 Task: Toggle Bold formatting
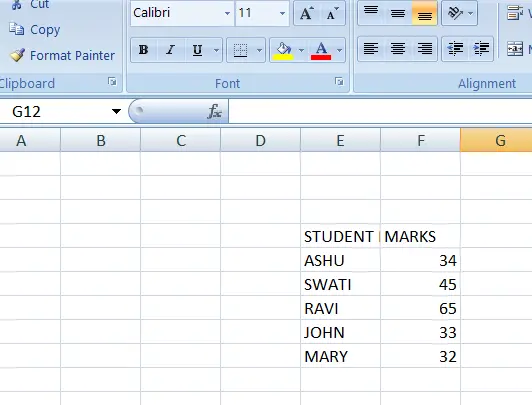pos(144,50)
